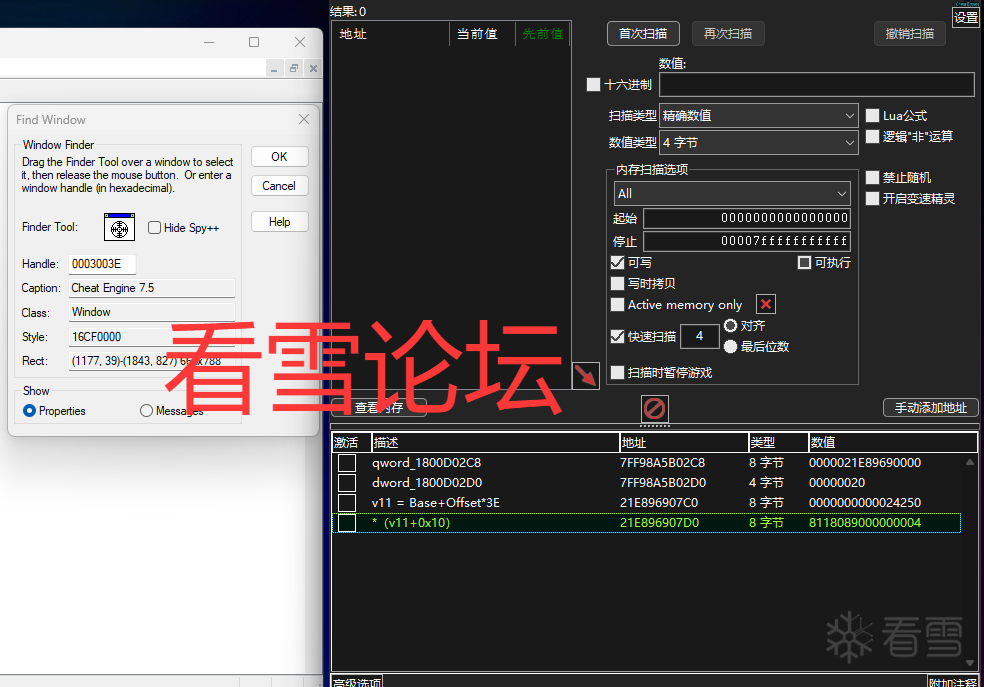The width and height of the screenshot is (984, 687).
Task: Click the 停止 stop address field
Action: (747, 241)
